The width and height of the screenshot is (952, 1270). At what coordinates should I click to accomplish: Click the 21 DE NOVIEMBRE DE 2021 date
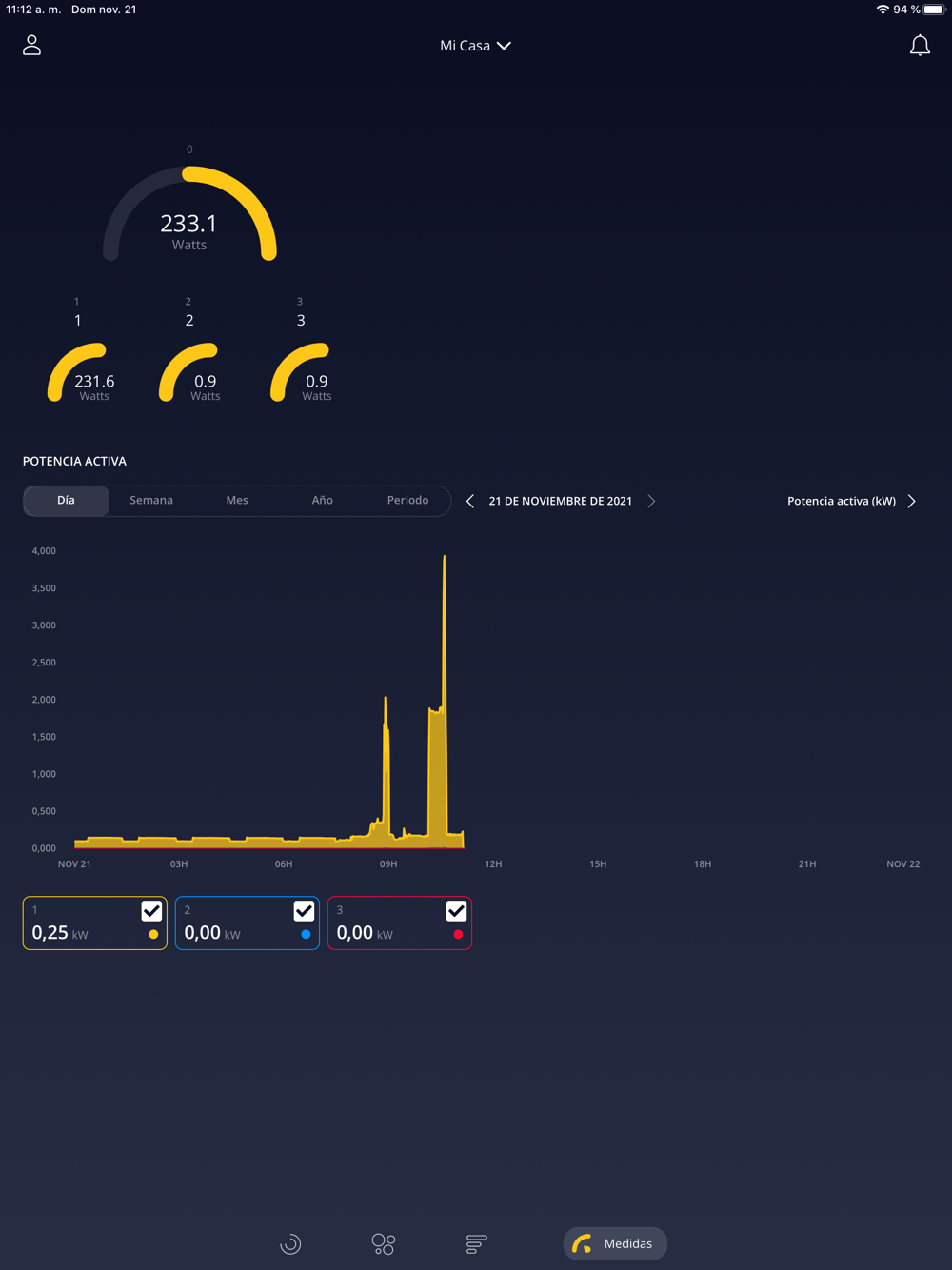point(561,501)
